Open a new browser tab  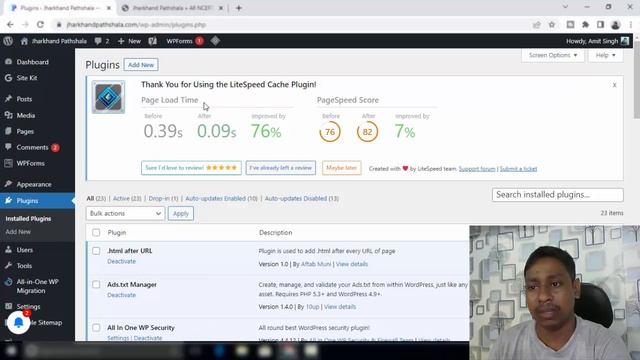[239, 8]
